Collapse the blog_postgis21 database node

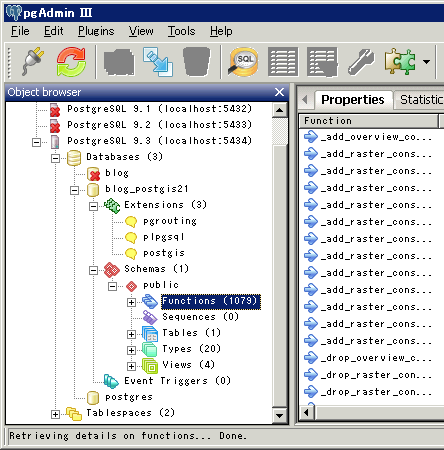(x=74, y=190)
